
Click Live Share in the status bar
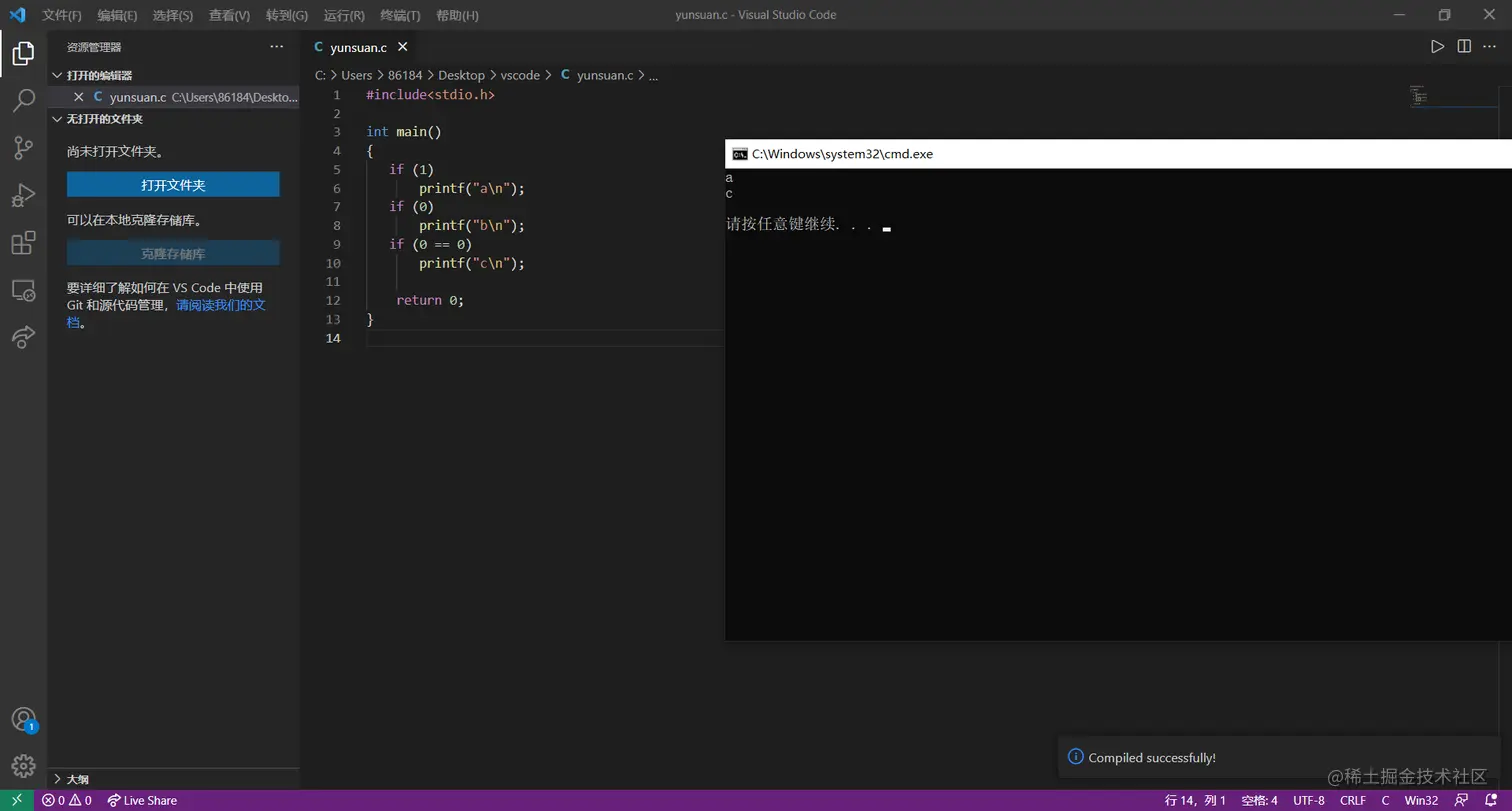click(142, 800)
